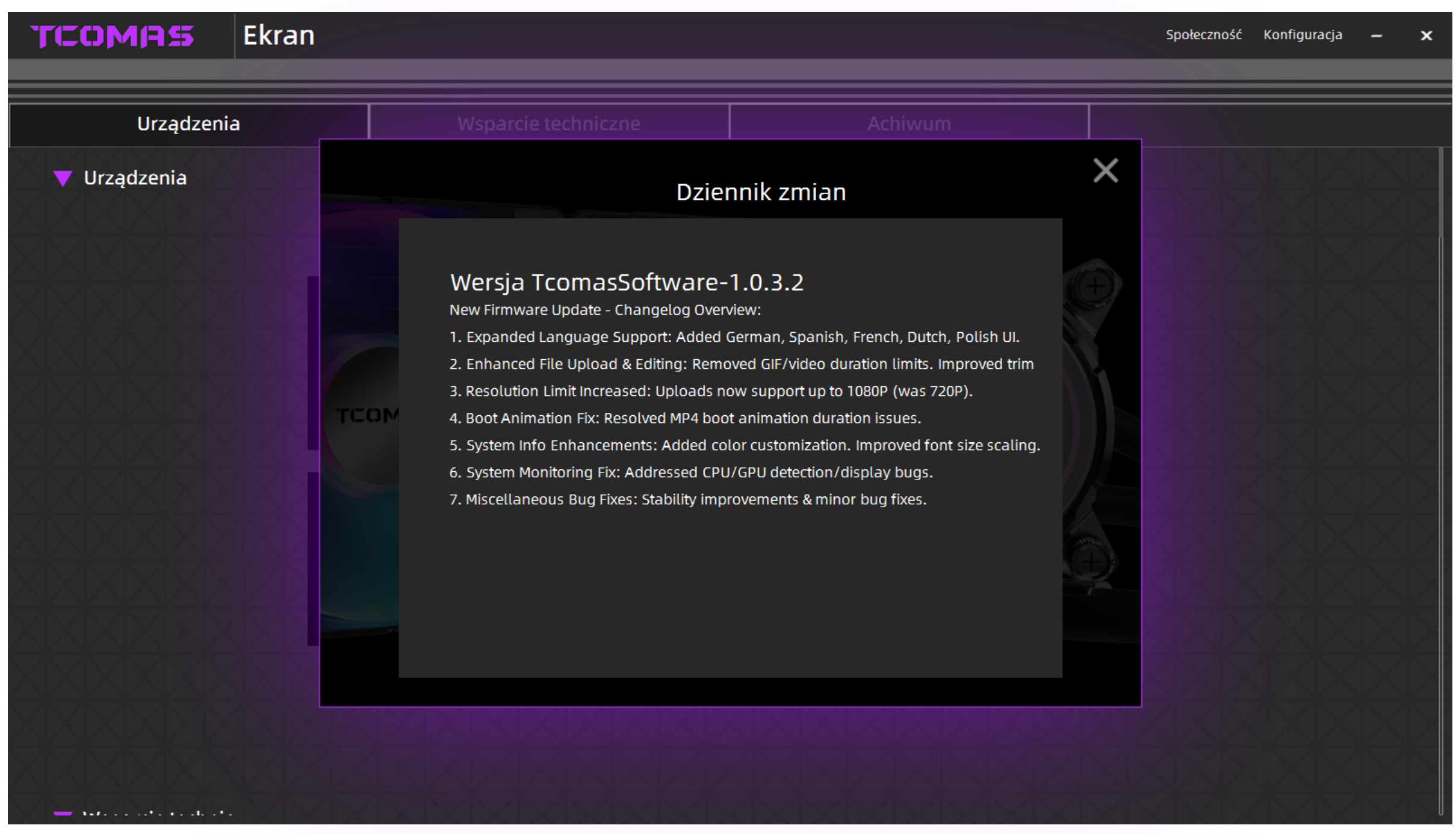
Task: Click changelog line about Expanded Language Support
Action: (x=734, y=337)
